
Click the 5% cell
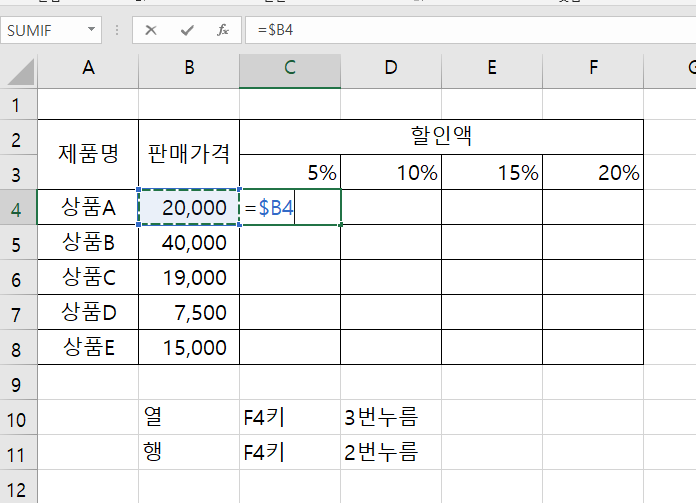click(x=290, y=172)
